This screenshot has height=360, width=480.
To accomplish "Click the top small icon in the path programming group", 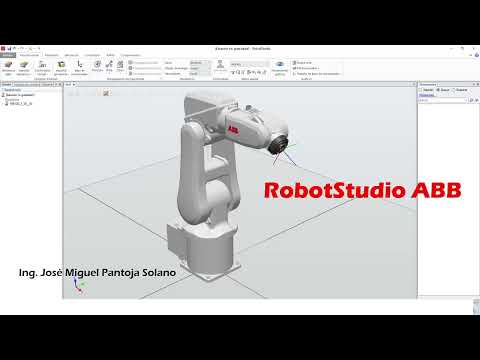I will point(131,63).
